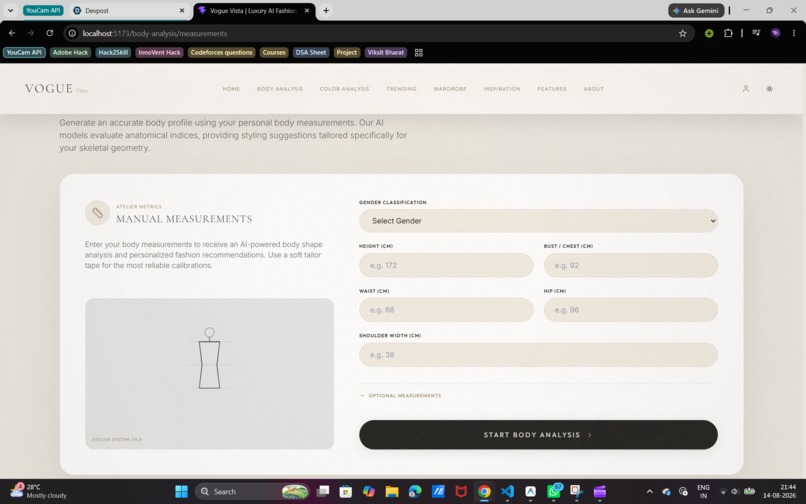Focus the Hip (cm) input field
Screen dimensions: 806x504
point(631,310)
